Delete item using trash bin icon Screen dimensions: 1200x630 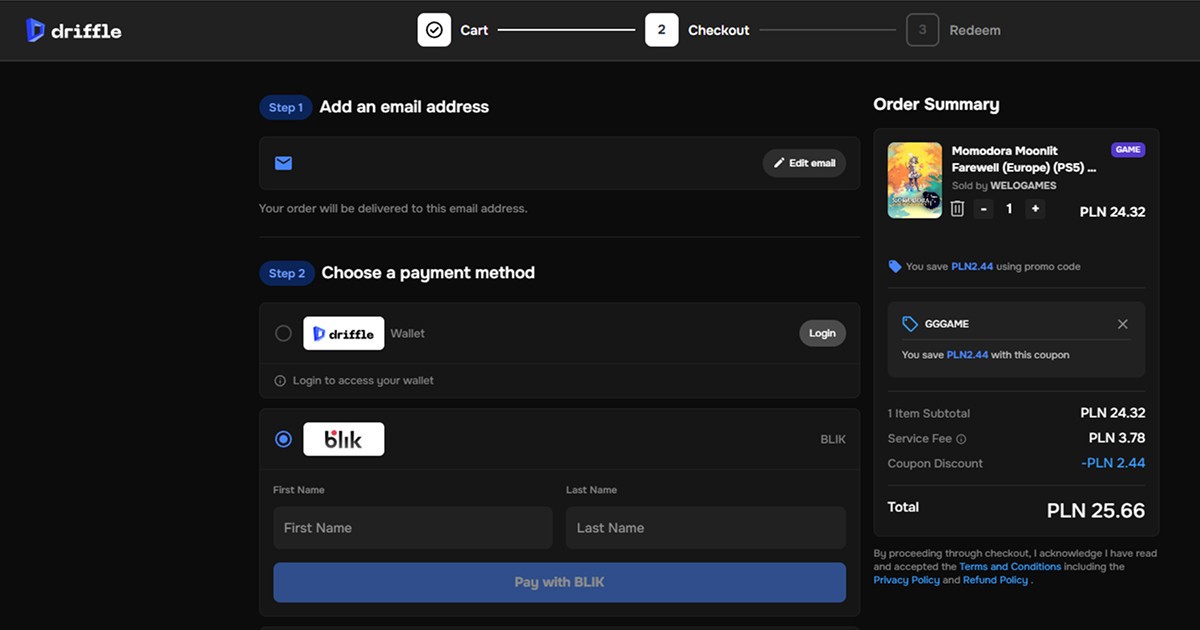point(957,208)
